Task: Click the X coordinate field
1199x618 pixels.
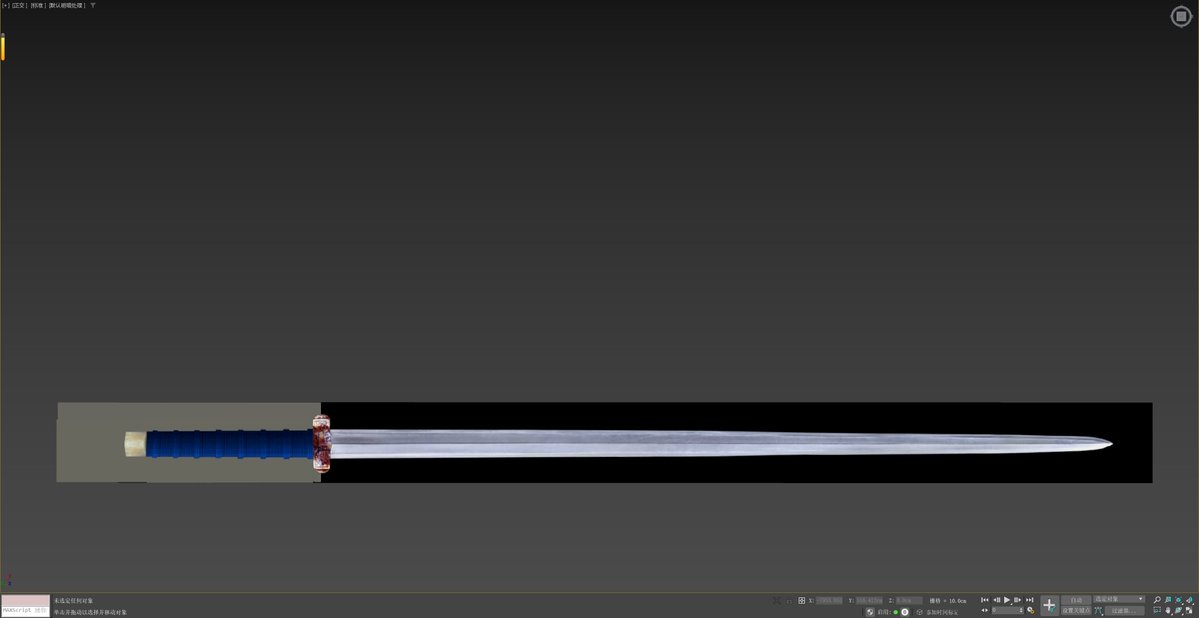Action: click(829, 600)
